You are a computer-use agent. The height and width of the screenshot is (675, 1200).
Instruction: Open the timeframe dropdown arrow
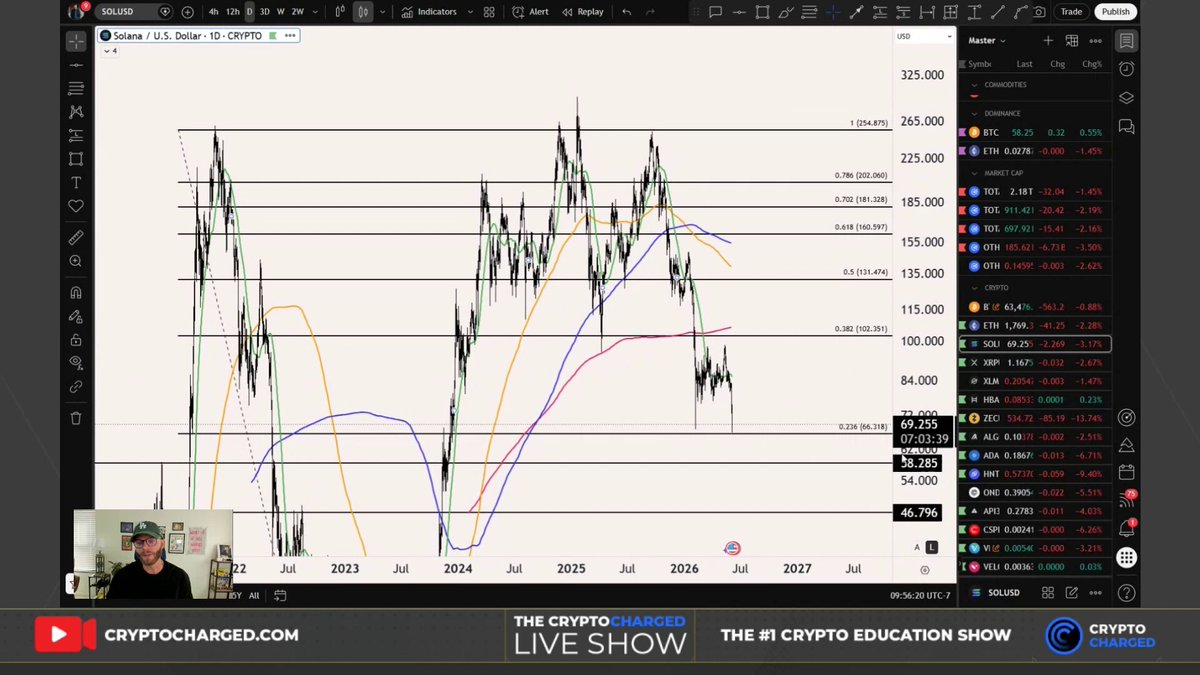click(x=314, y=12)
